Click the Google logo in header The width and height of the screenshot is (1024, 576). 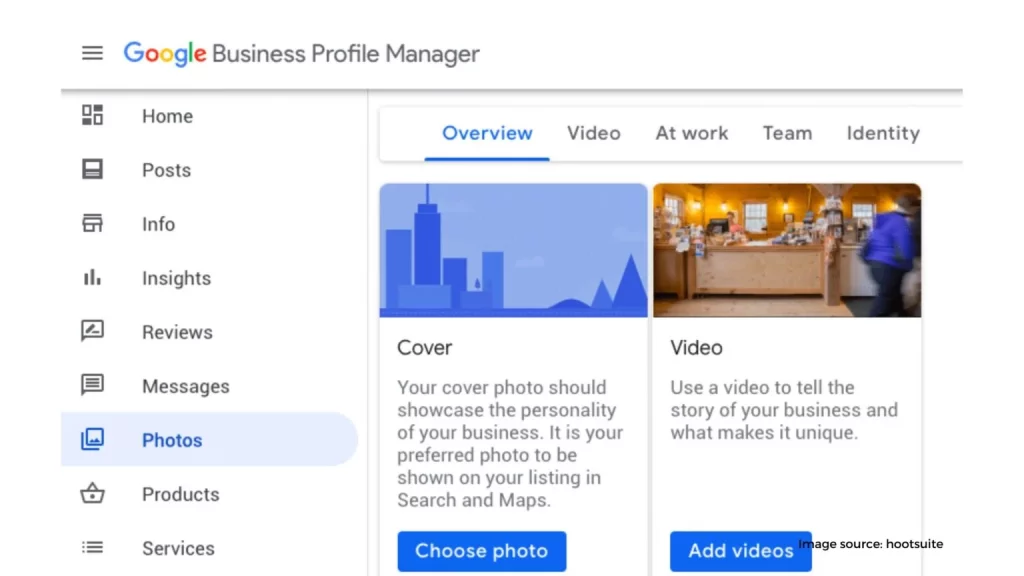(165, 54)
